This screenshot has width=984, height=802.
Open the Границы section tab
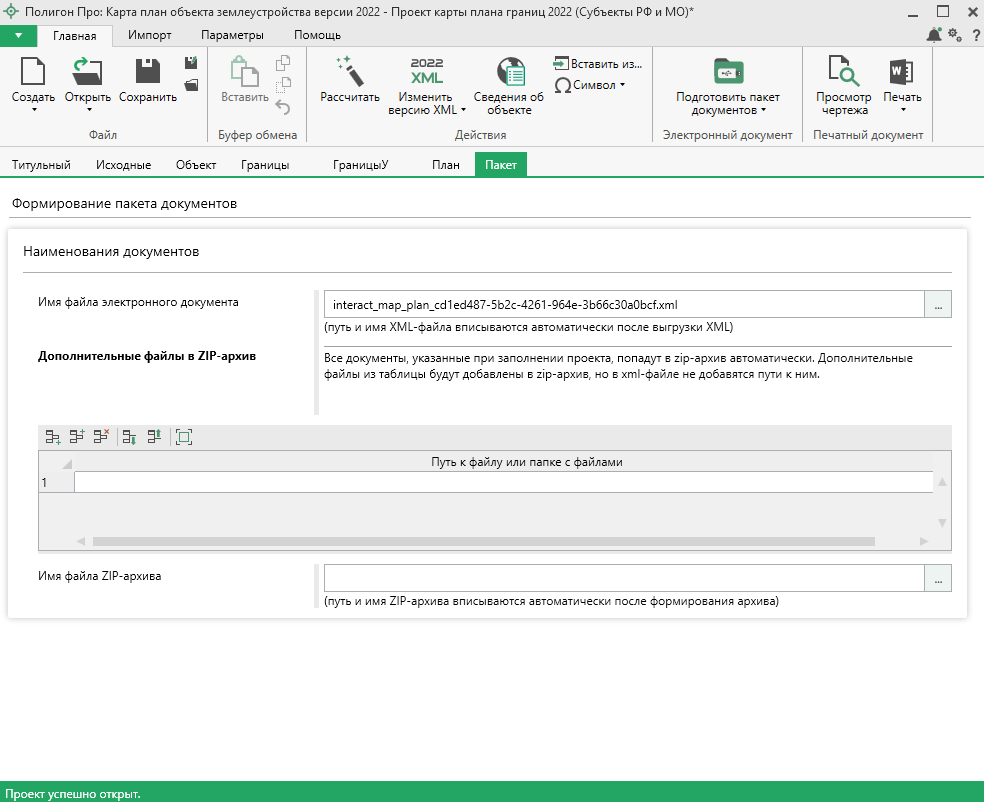pos(265,165)
